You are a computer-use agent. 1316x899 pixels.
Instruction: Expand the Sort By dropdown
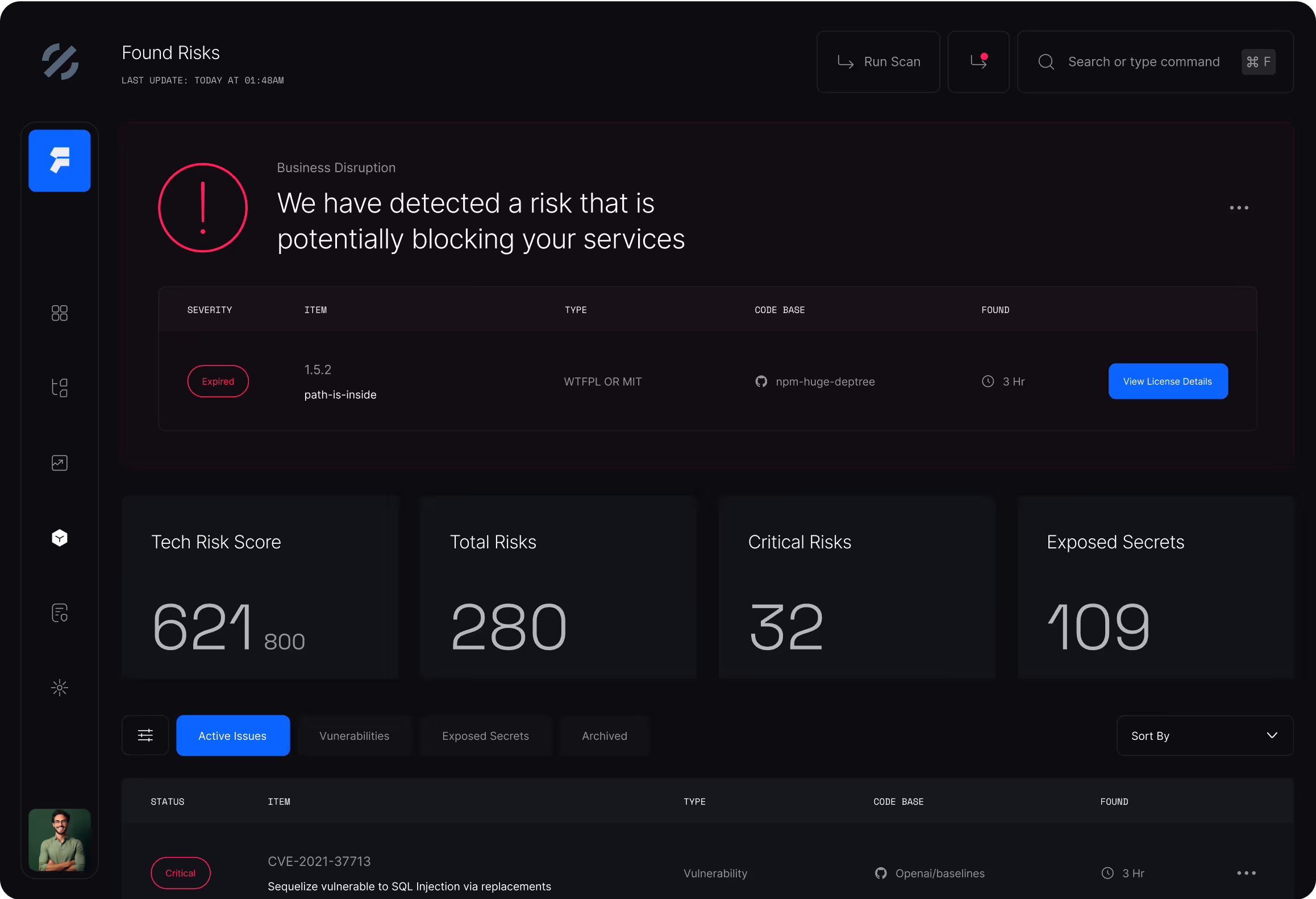click(x=1205, y=735)
